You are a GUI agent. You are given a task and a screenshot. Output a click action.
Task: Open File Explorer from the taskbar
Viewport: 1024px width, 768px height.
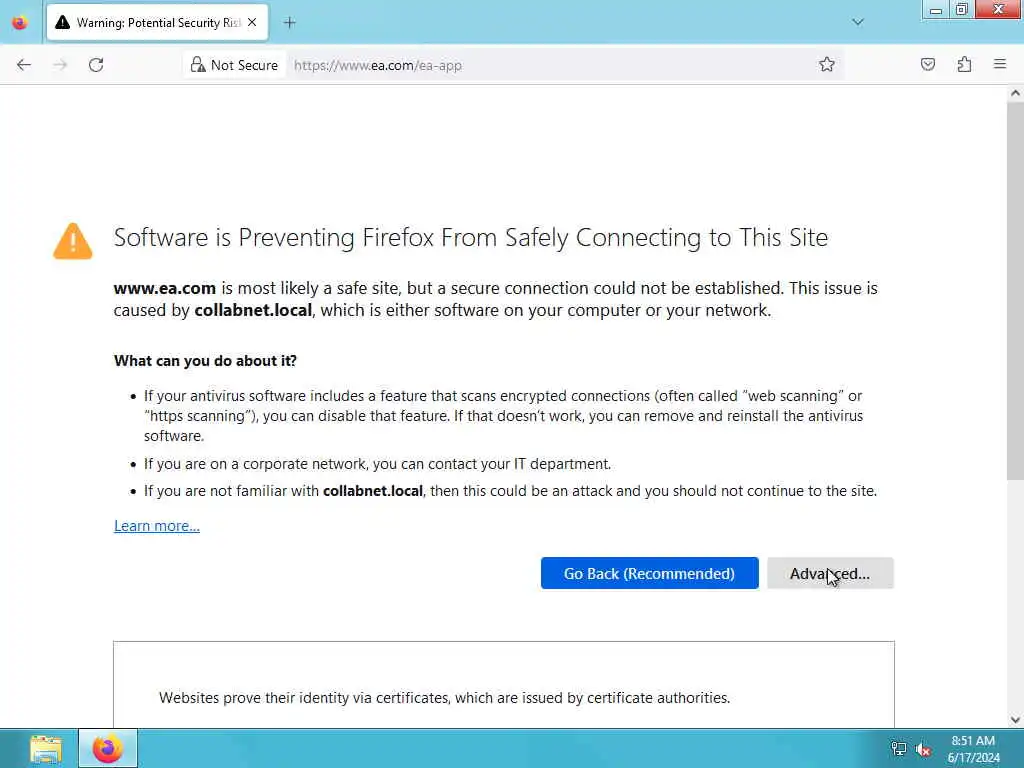46,748
